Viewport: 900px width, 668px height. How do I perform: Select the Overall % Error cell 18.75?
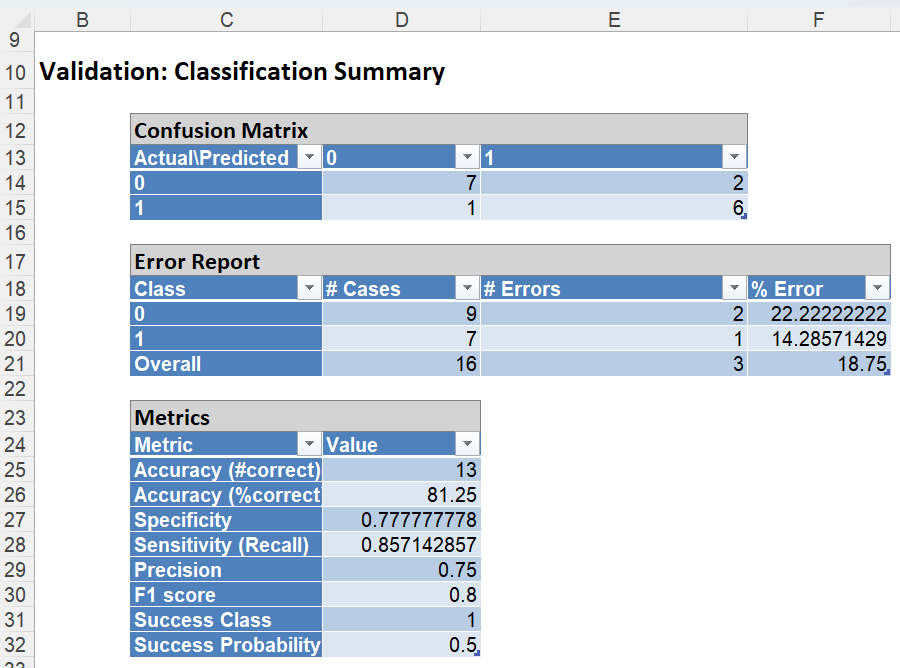817,364
